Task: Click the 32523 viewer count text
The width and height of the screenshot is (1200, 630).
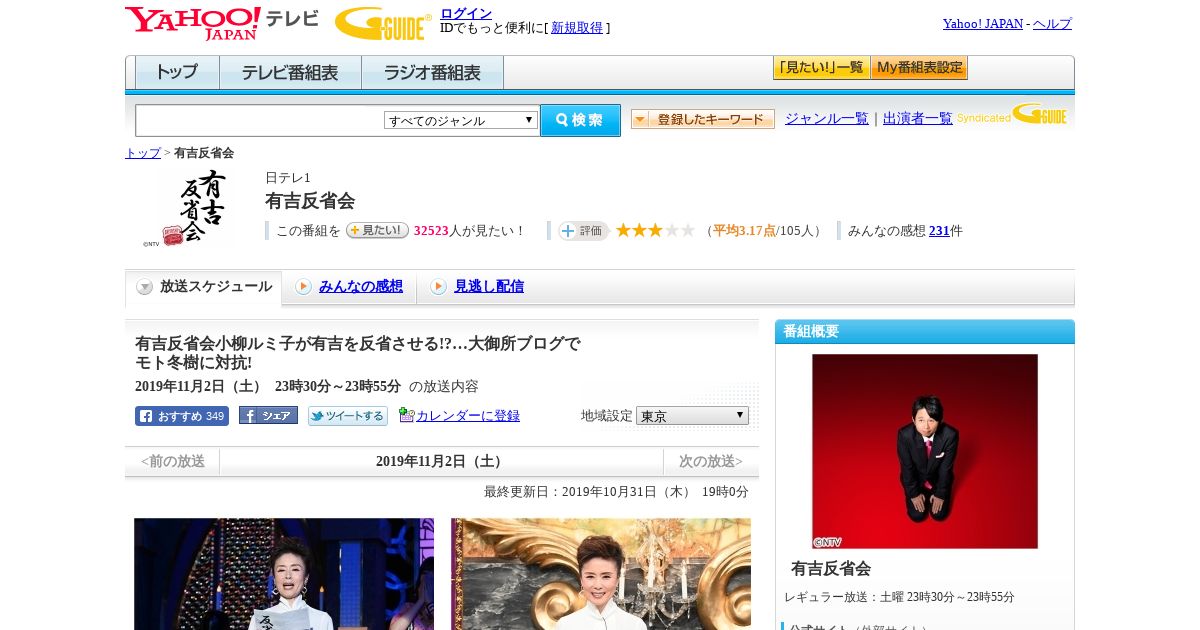Action: point(431,231)
